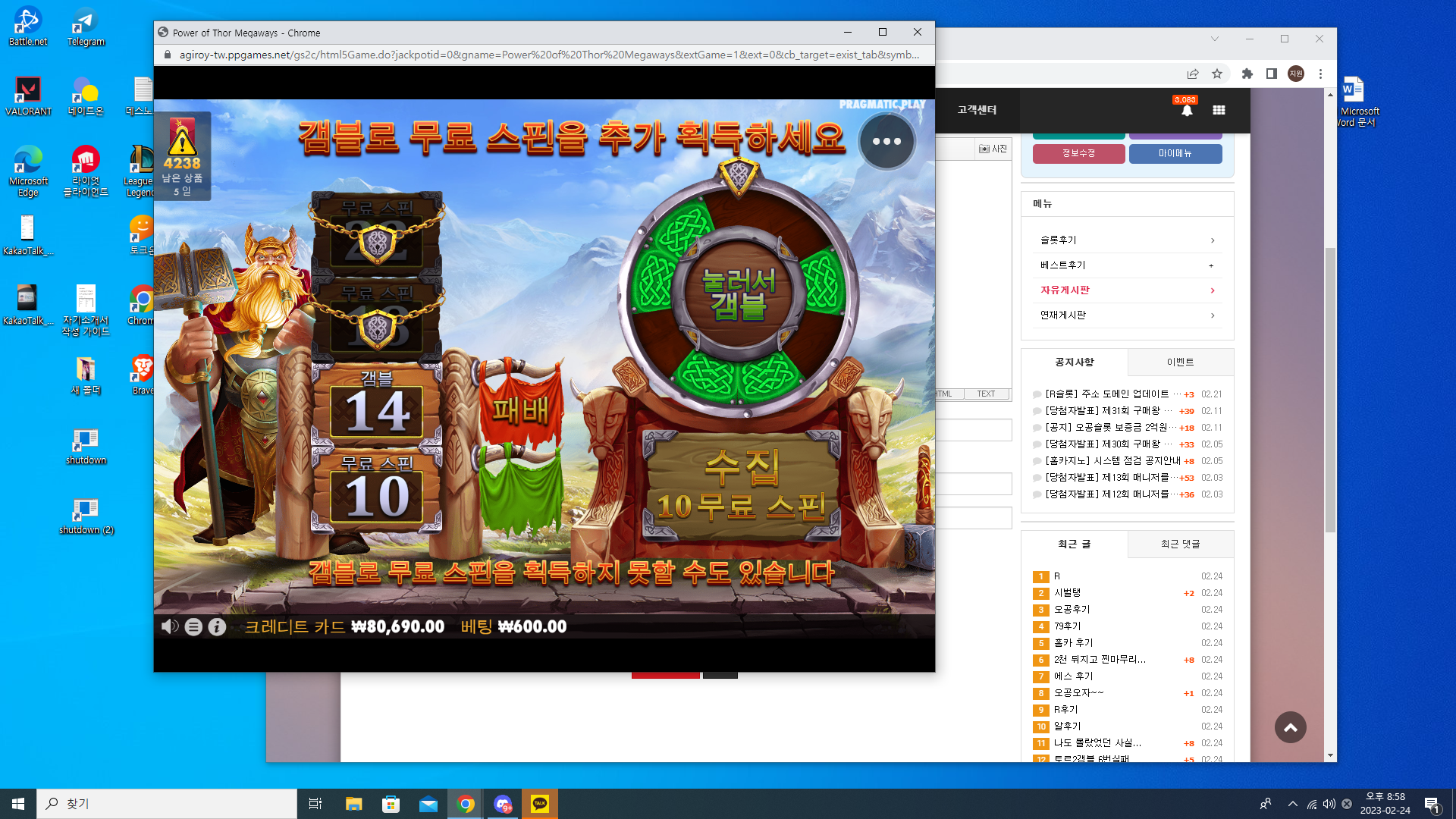Open the recent post 79후기
This screenshot has width=1456, height=819.
tap(1067, 626)
